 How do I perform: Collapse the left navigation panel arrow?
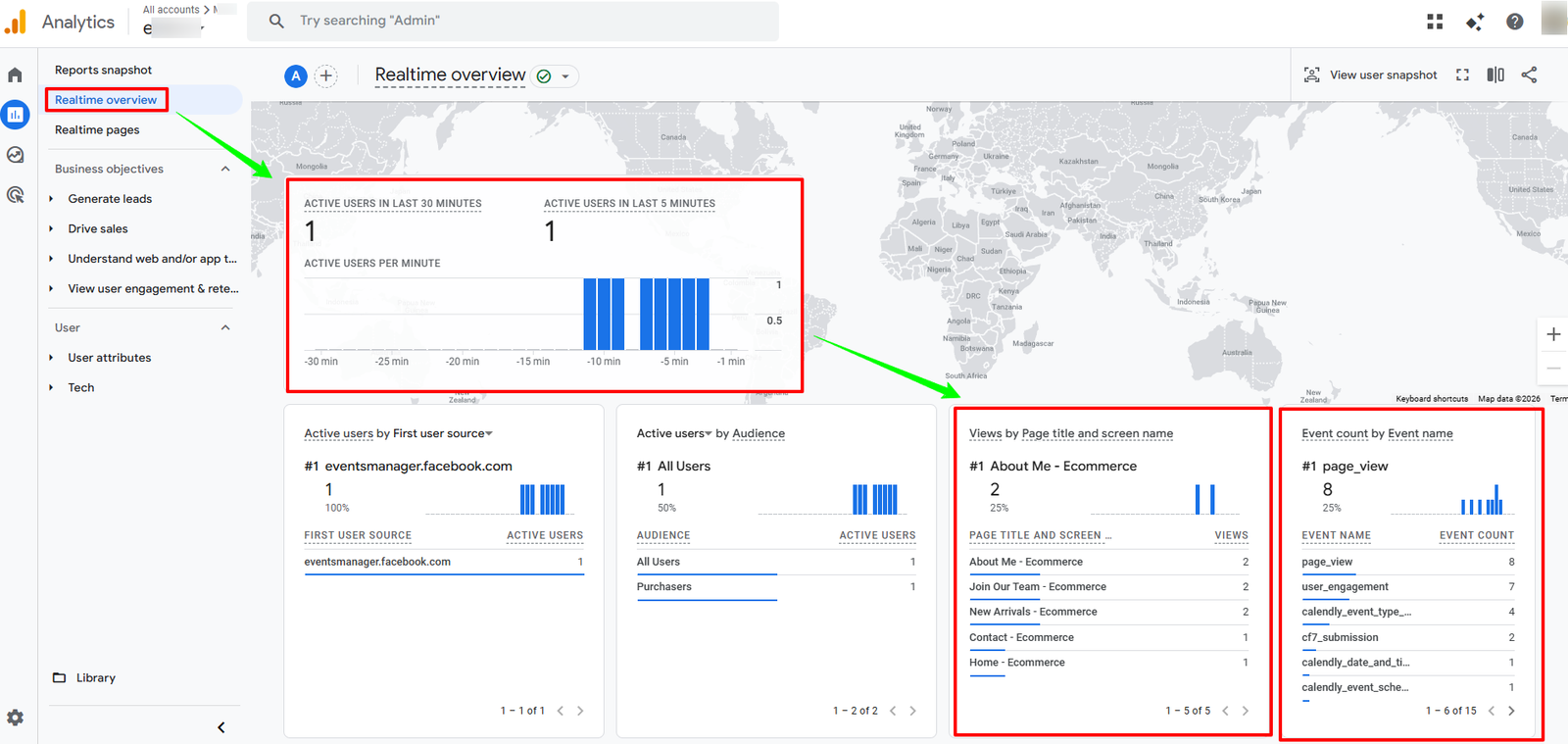(221, 727)
